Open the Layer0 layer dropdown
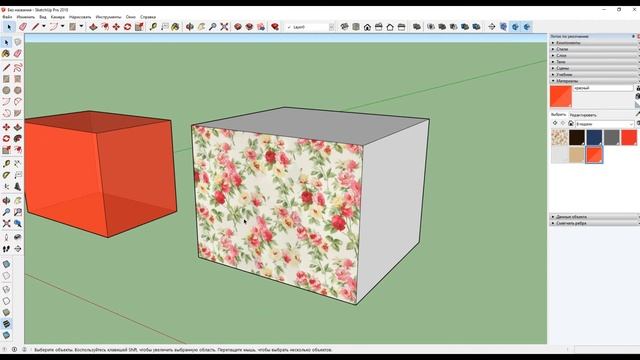The width and height of the screenshot is (640, 360). coord(331,27)
